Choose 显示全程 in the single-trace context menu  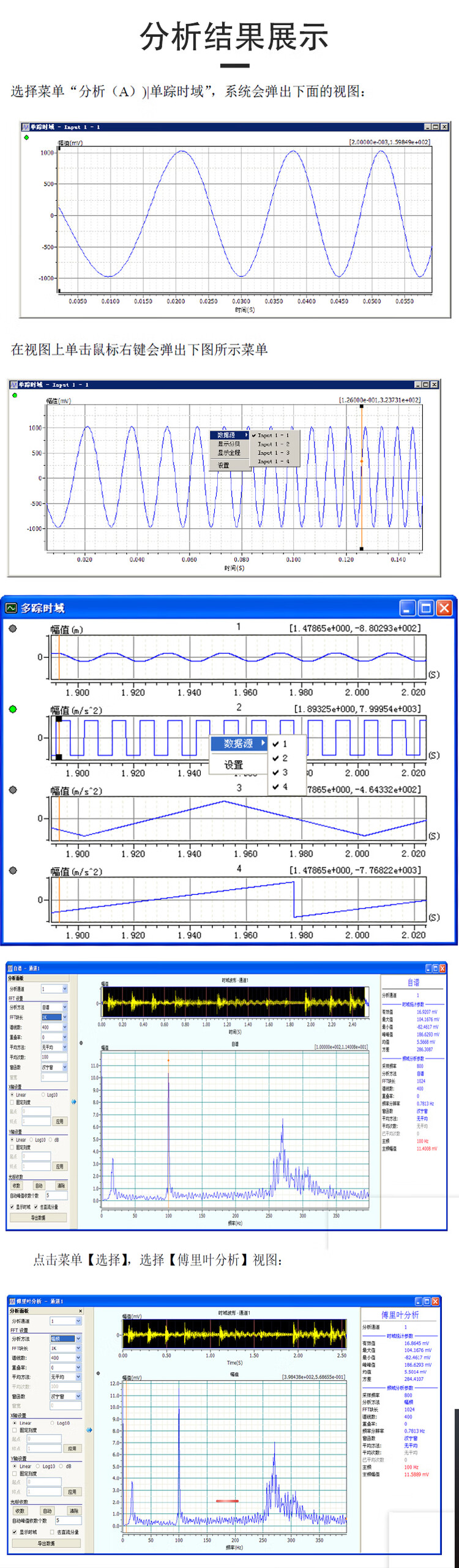point(229,452)
